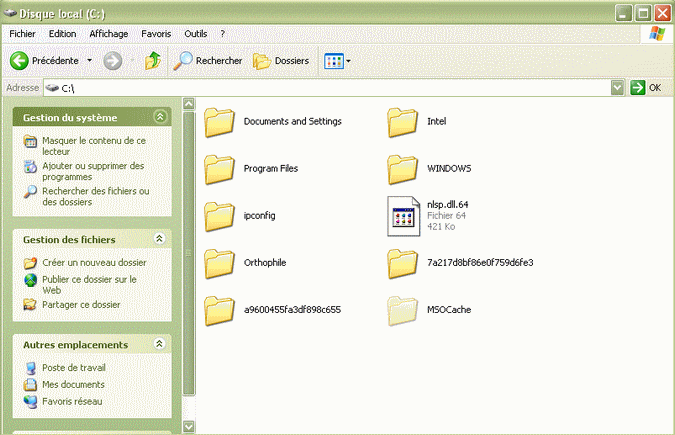Open the view mode (Affichage) icon
This screenshot has height=435, width=675.
[x=334, y=61]
